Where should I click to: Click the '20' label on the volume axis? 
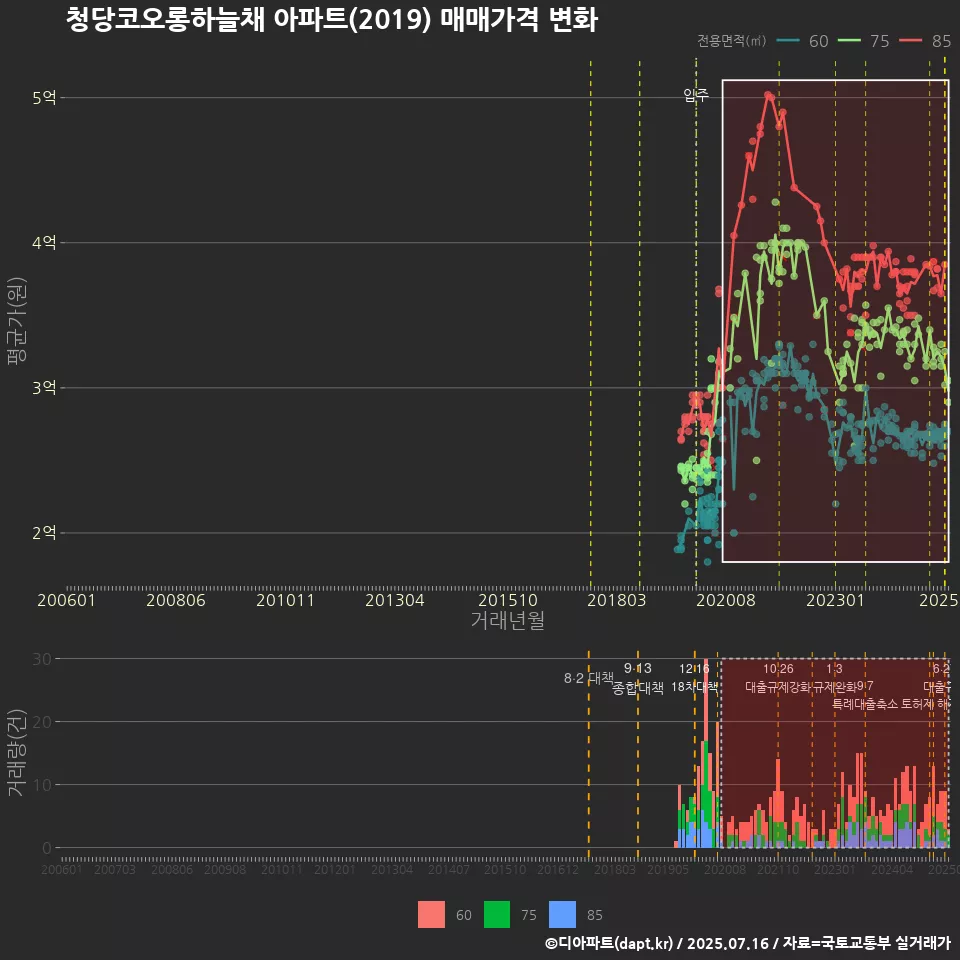point(42,722)
